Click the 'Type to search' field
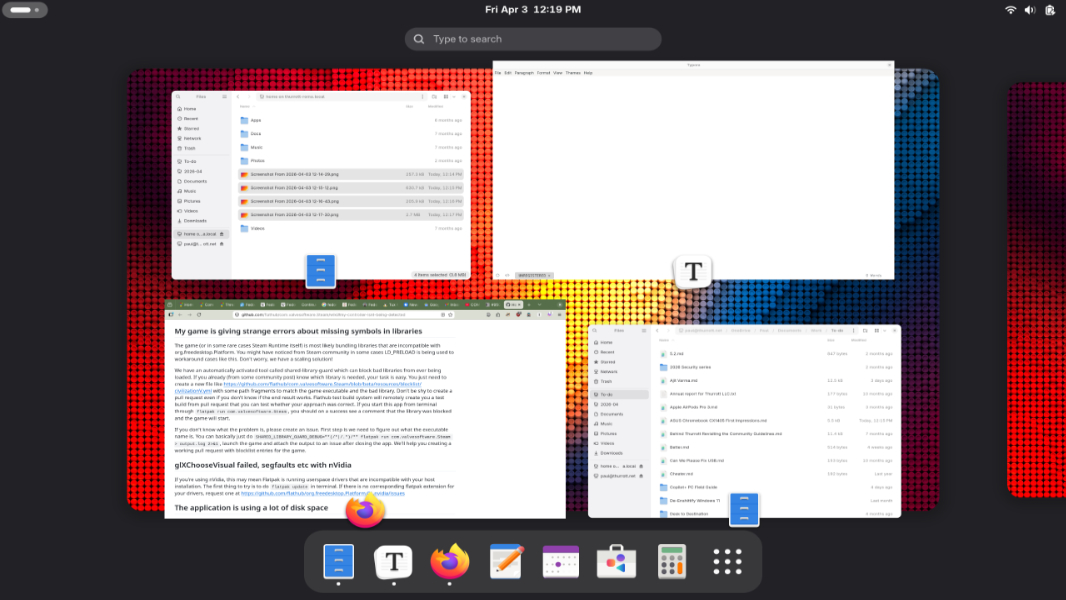 [533, 39]
